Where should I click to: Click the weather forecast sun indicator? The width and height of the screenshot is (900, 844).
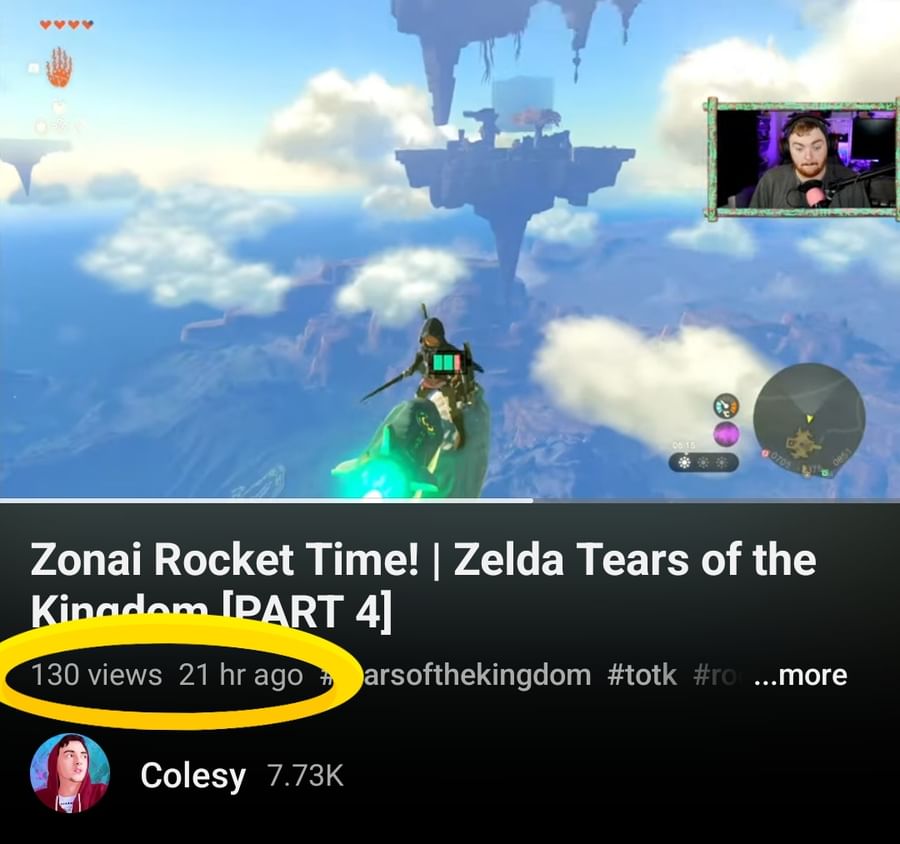(703, 463)
